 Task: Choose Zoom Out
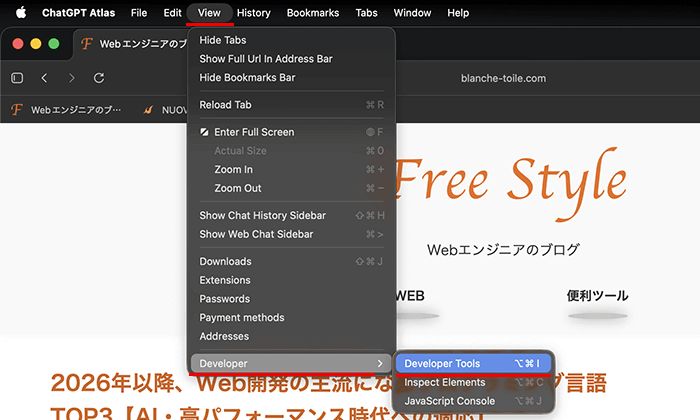coord(292,188)
